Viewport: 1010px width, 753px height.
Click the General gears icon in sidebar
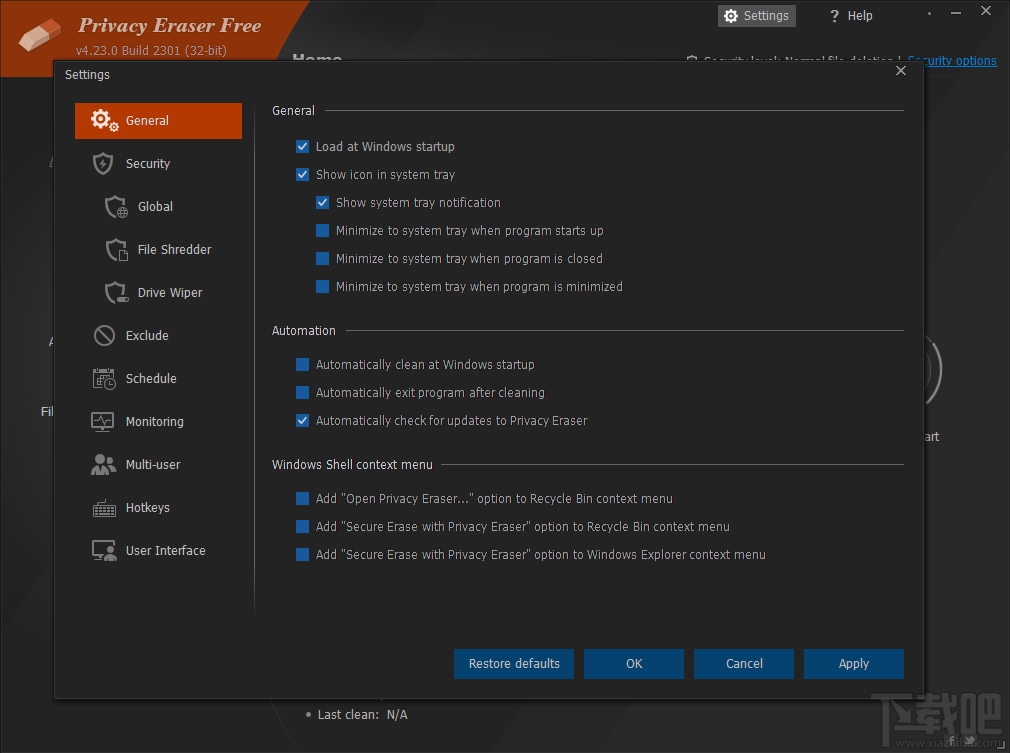104,120
